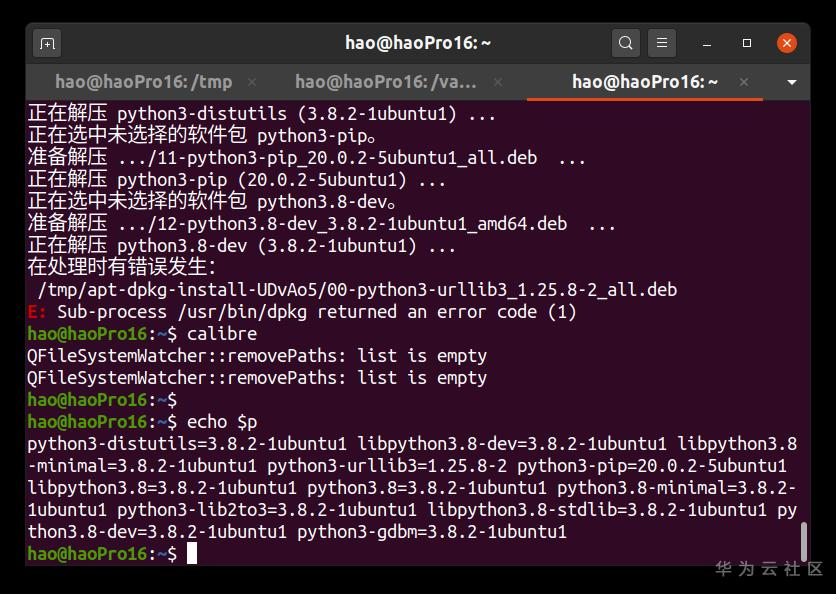Screen dimensions: 836x594
Task: Close the /va... tab
Action: click(x=498, y=82)
